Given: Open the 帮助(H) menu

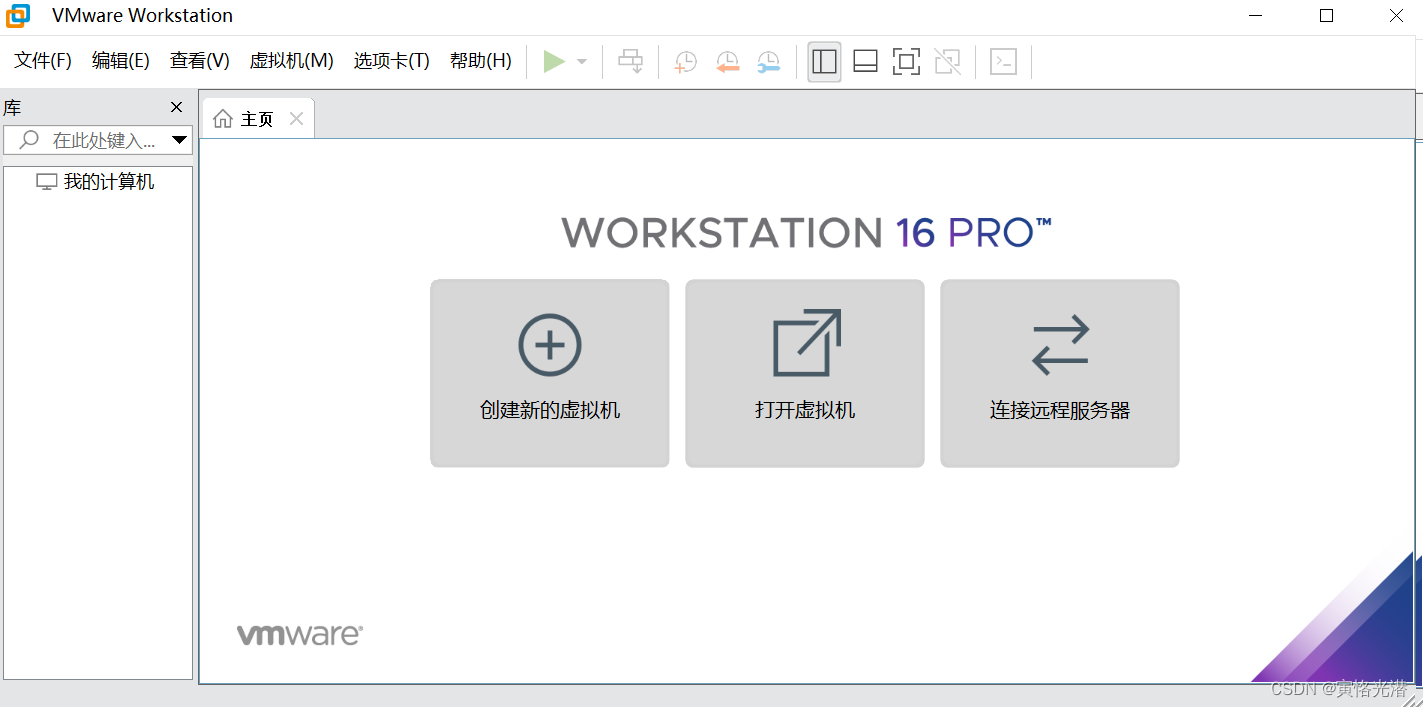Looking at the screenshot, I should pos(481,61).
